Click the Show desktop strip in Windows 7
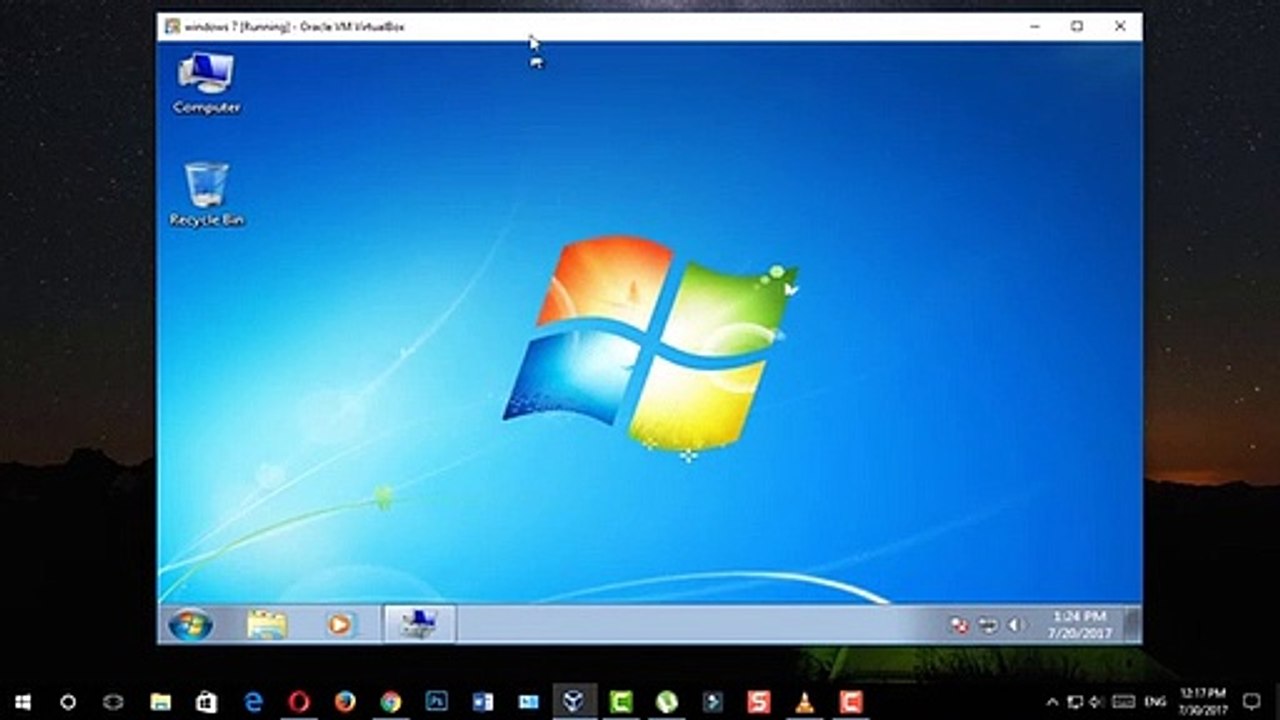This screenshot has height=720, width=1280. click(x=1132, y=625)
